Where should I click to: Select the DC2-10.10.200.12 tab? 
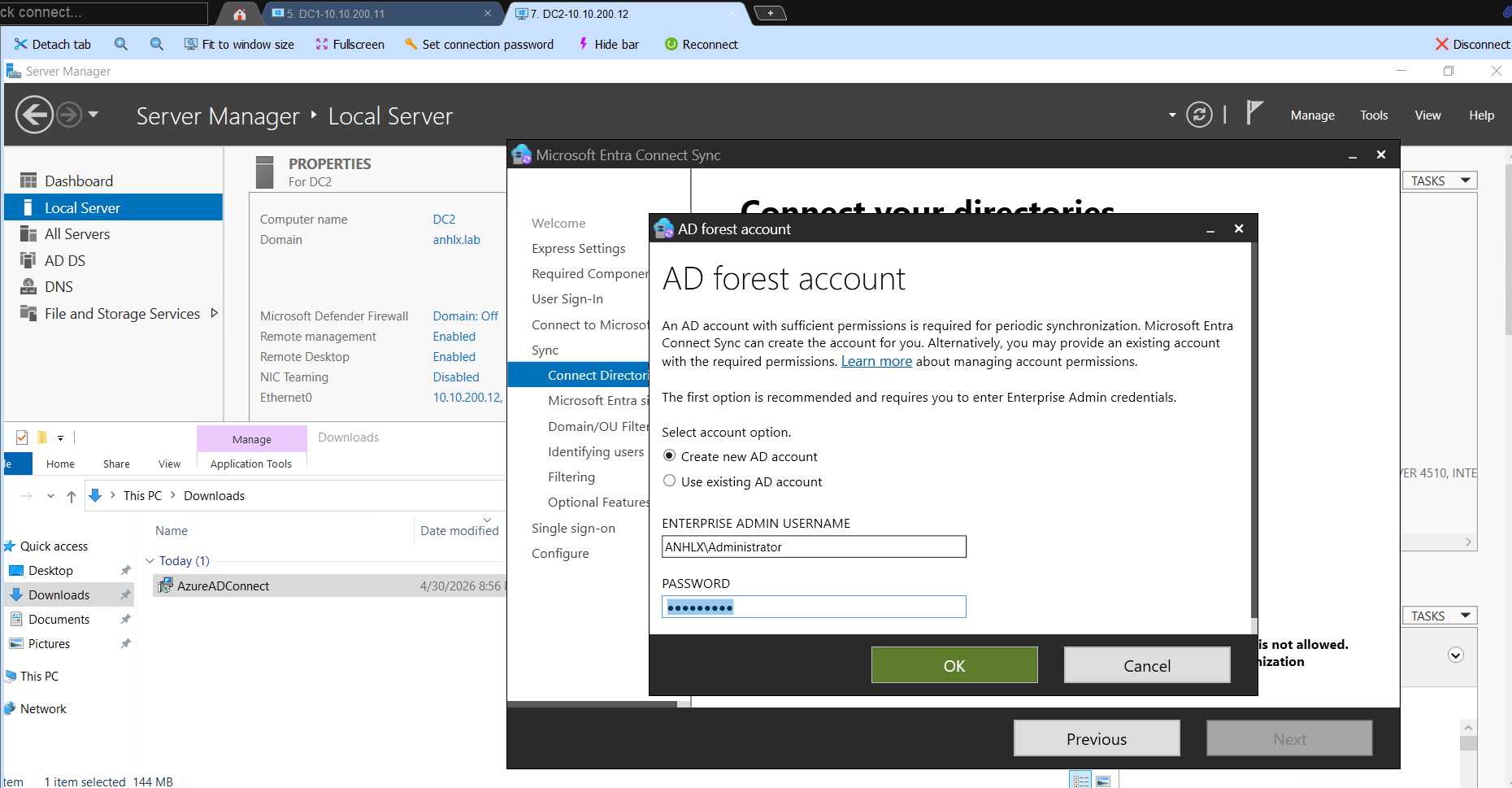coord(626,14)
